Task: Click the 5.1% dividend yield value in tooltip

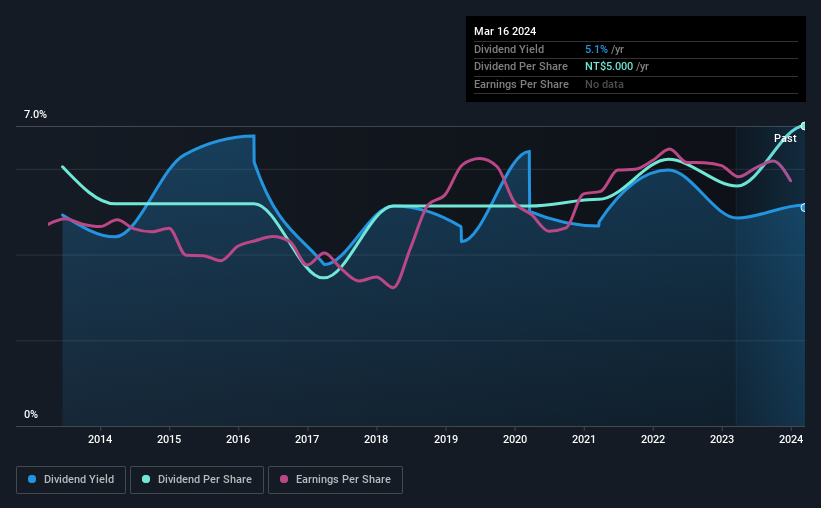Action: [x=596, y=49]
